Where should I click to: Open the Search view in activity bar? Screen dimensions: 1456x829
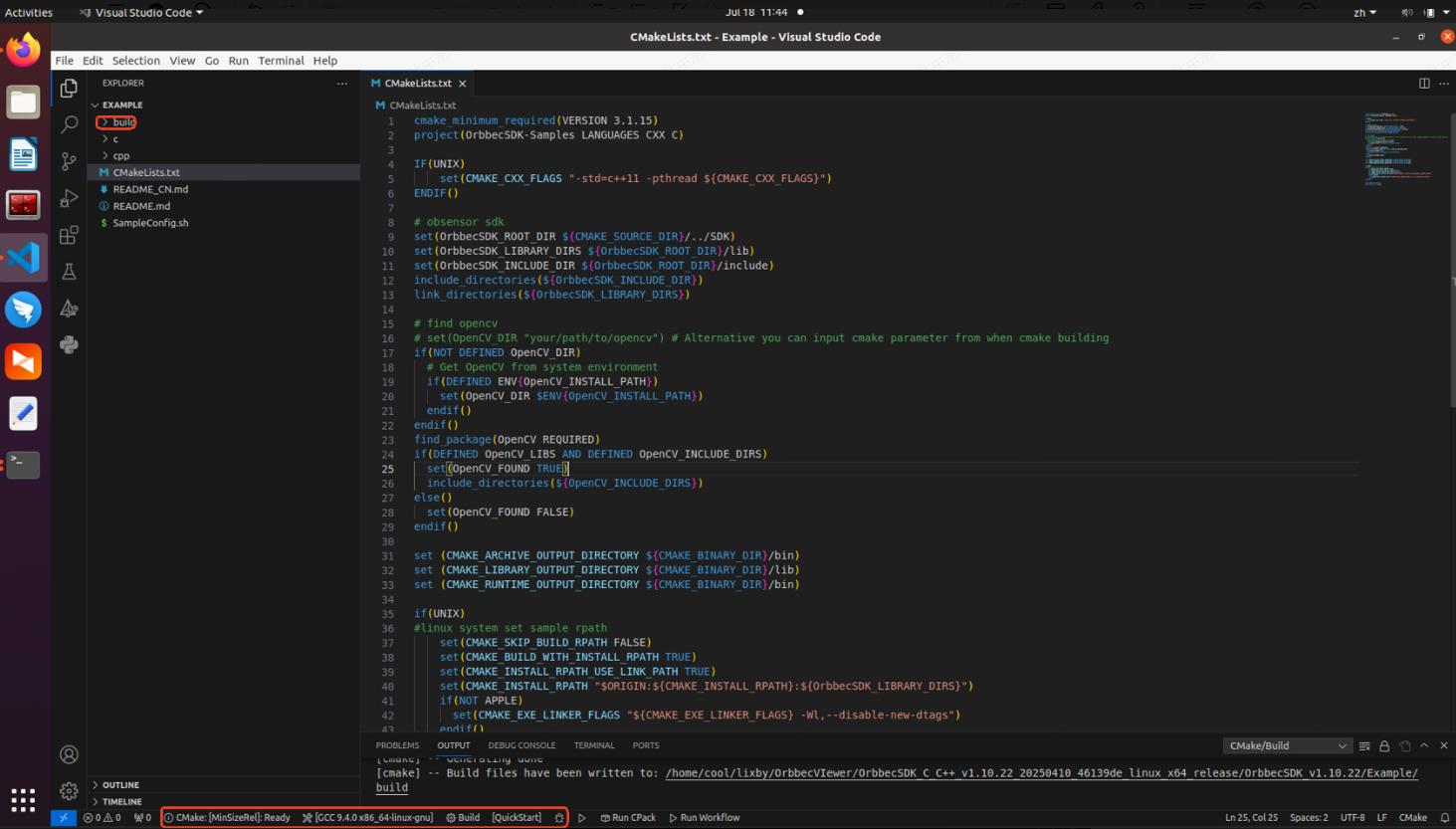(69, 124)
